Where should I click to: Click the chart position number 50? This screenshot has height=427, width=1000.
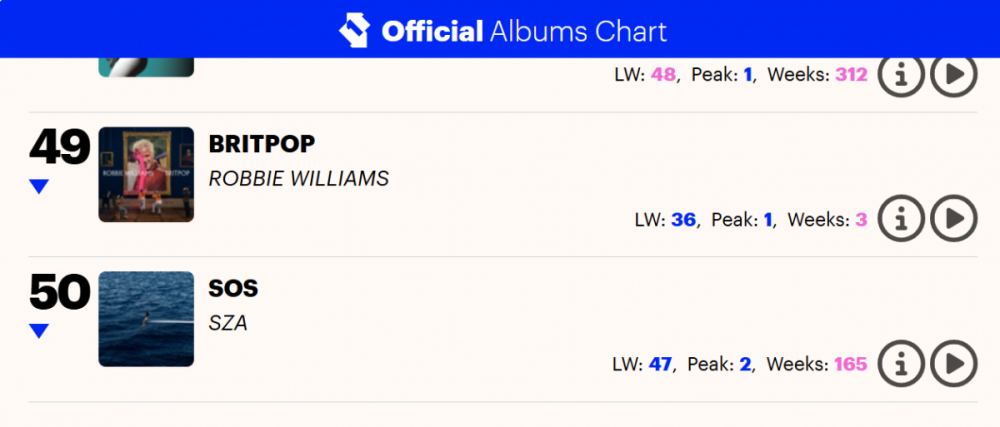tap(60, 293)
